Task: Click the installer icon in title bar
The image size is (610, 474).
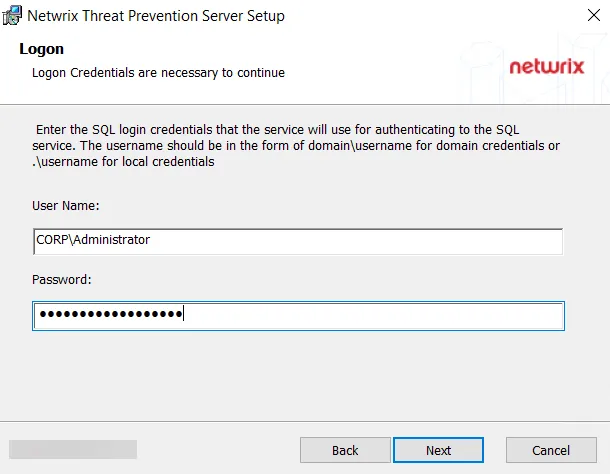Action: tap(12, 16)
